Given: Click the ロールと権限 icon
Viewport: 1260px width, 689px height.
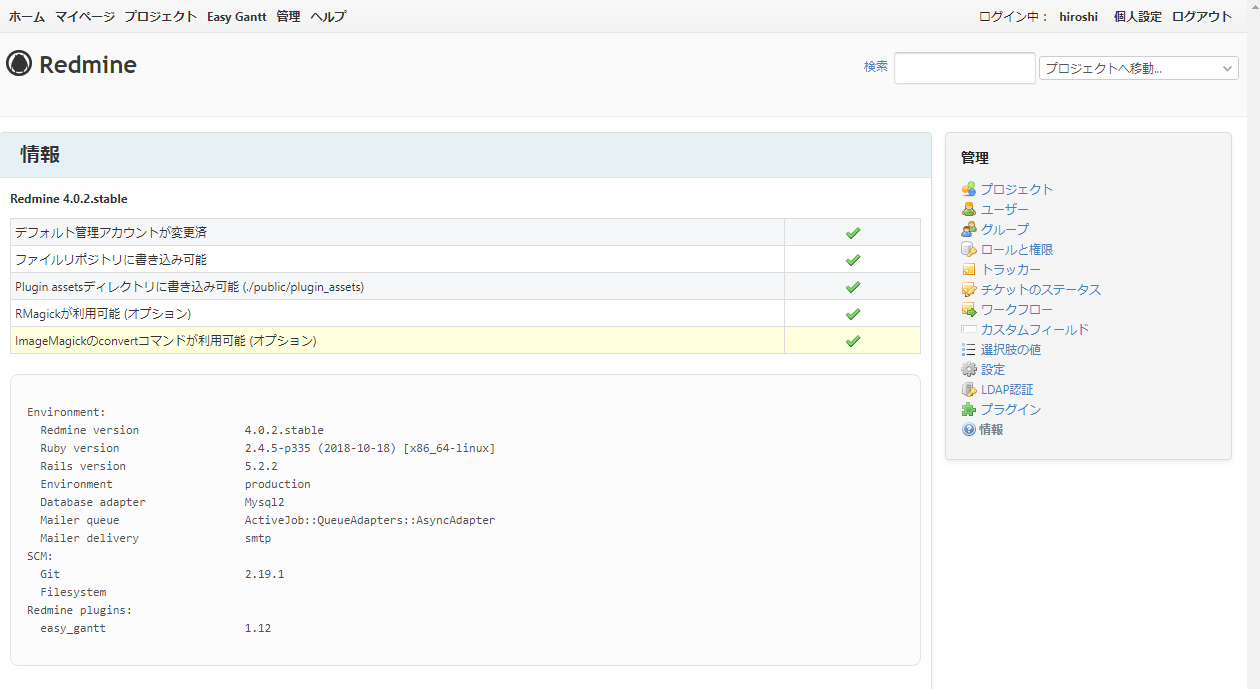Looking at the screenshot, I should pyautogui.click(x=968, y=249).
